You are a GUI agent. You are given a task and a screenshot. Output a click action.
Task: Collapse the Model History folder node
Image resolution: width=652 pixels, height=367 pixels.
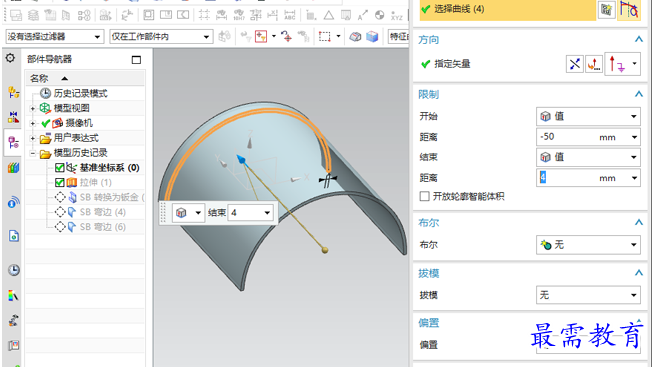33,153
